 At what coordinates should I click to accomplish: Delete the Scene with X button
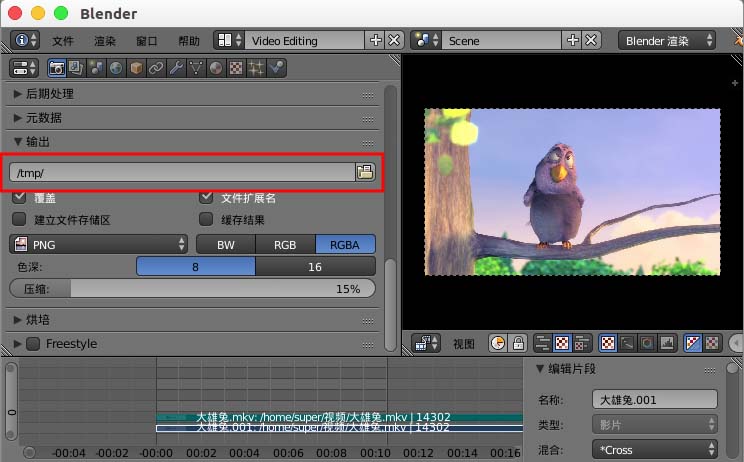coord(591,40)
